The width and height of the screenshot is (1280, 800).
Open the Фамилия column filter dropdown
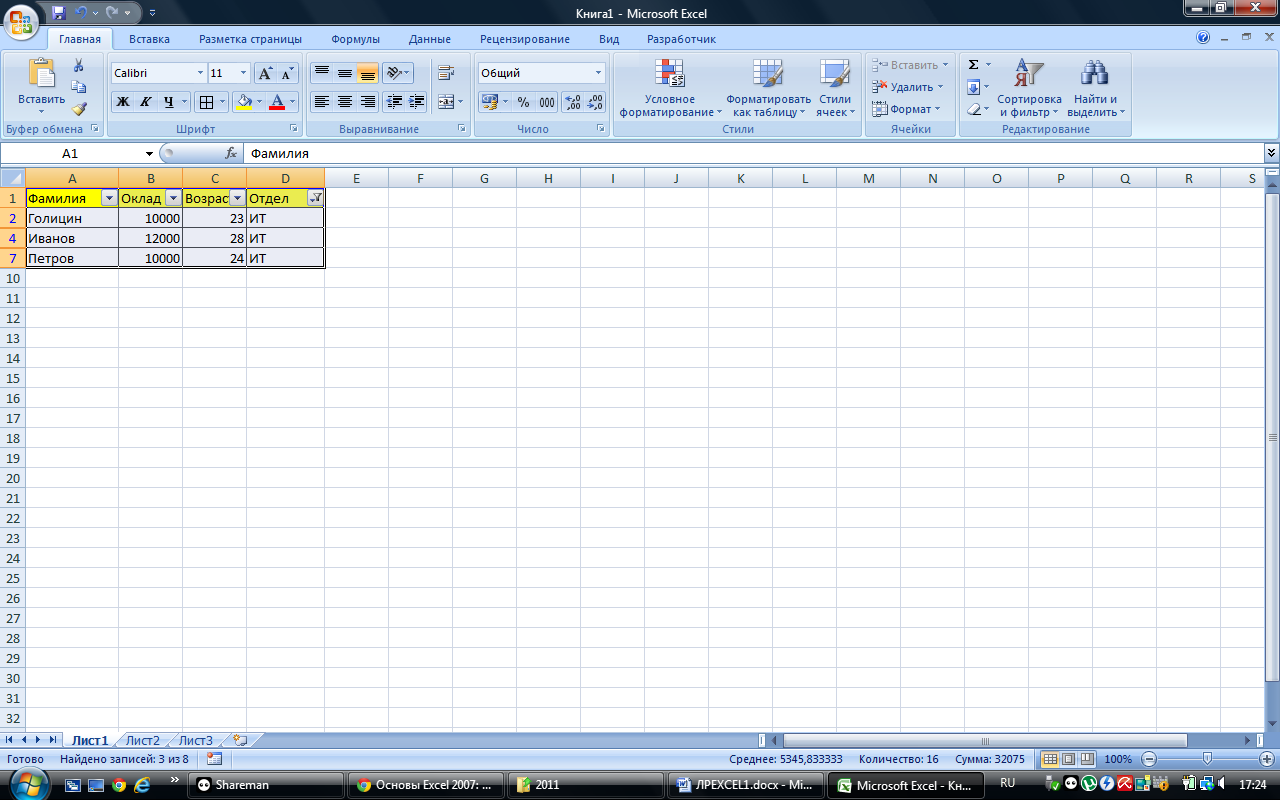point(109,198)
